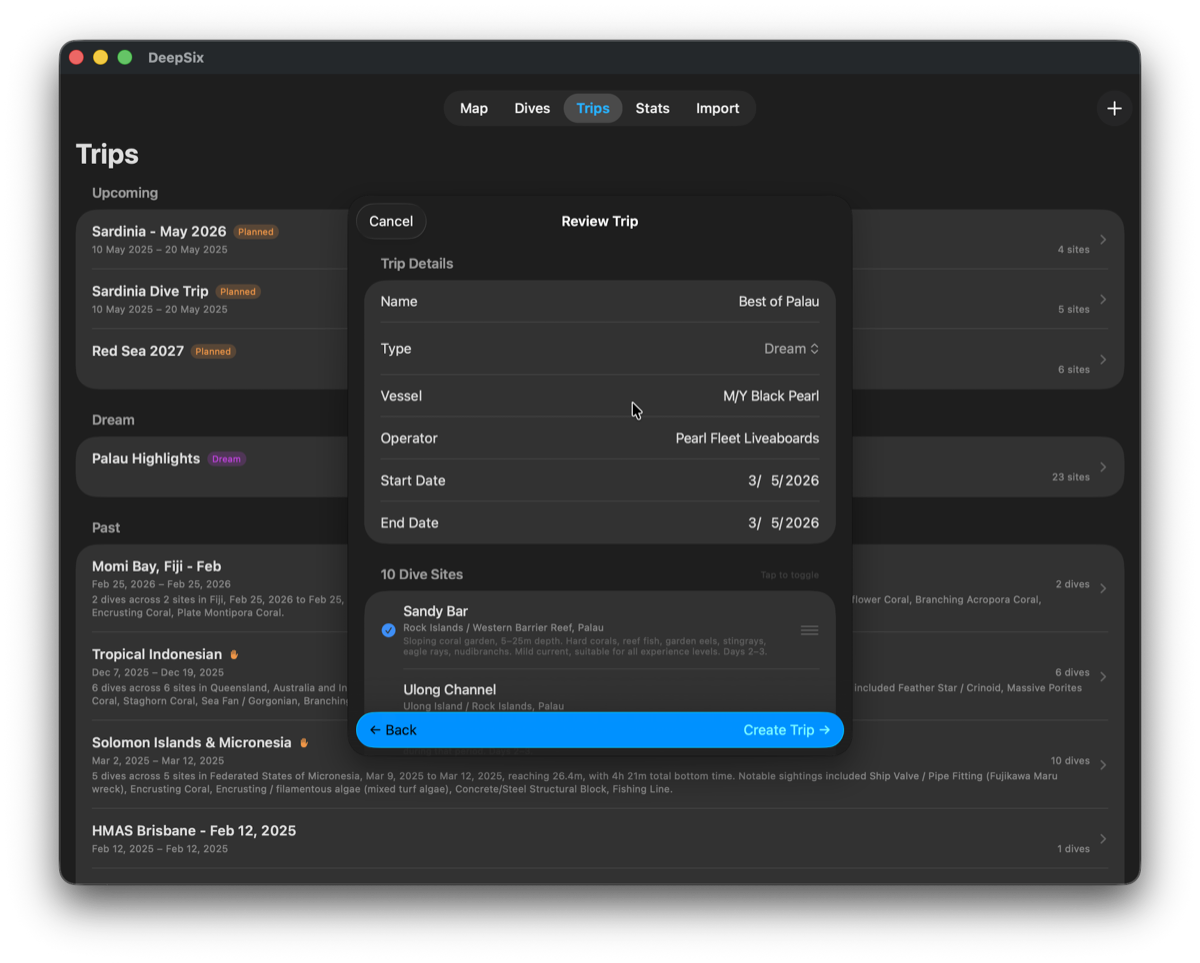
Task: Click the Planned badge on Sardinia - May 2026
Action: pyautogui.click(x=256, y=232)
